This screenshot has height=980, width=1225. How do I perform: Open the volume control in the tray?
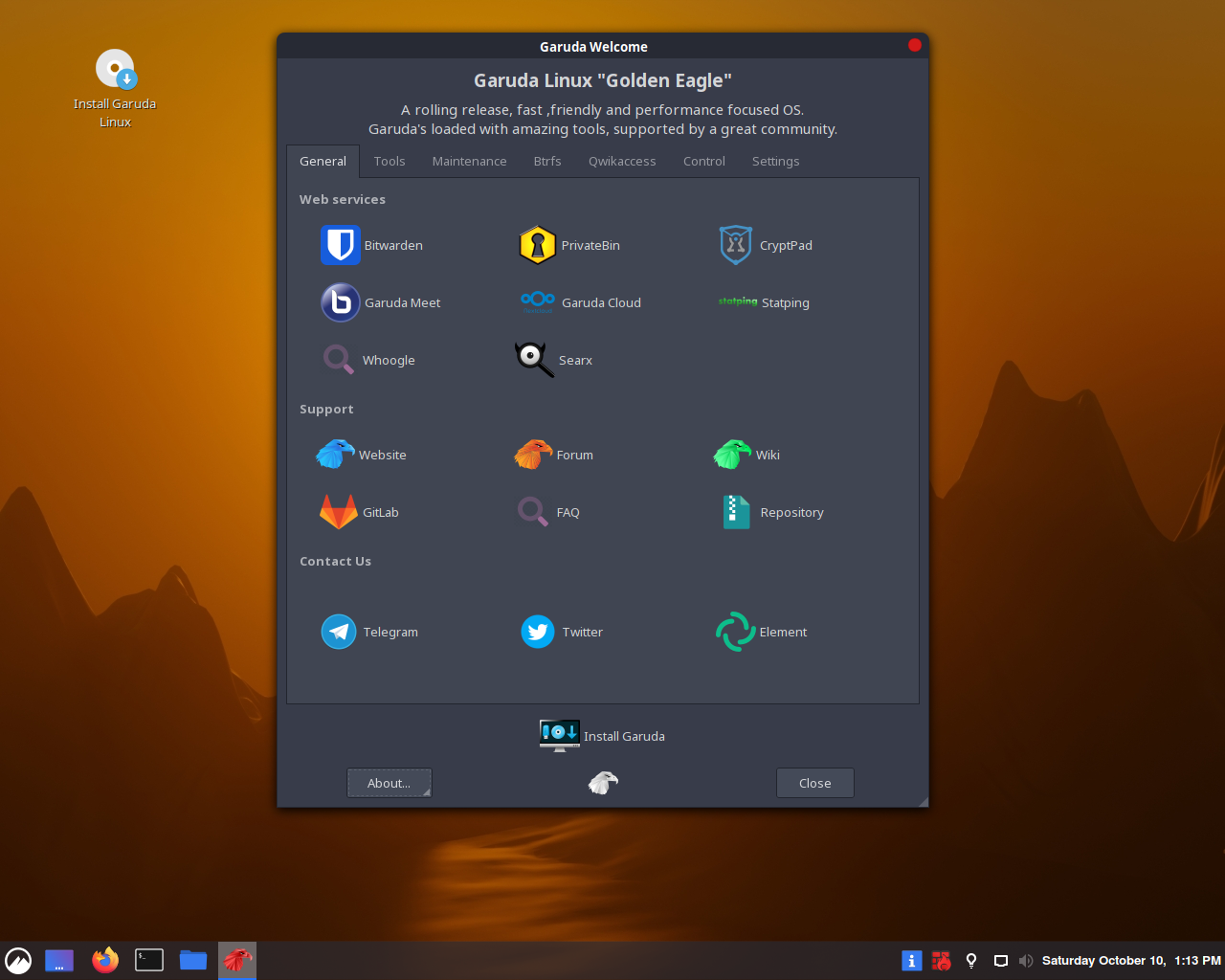1026,960
